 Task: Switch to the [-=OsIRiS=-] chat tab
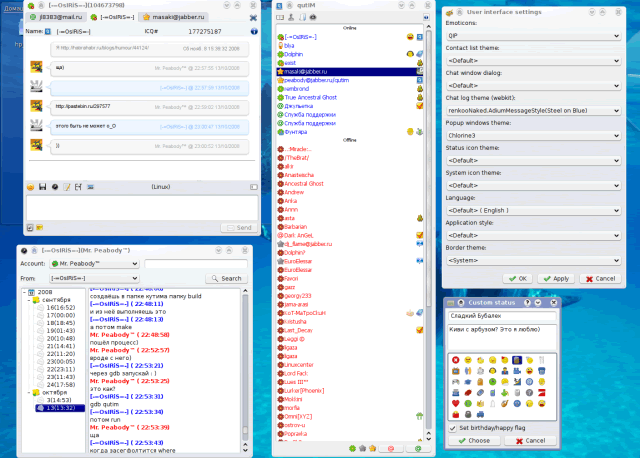(112, 17)
